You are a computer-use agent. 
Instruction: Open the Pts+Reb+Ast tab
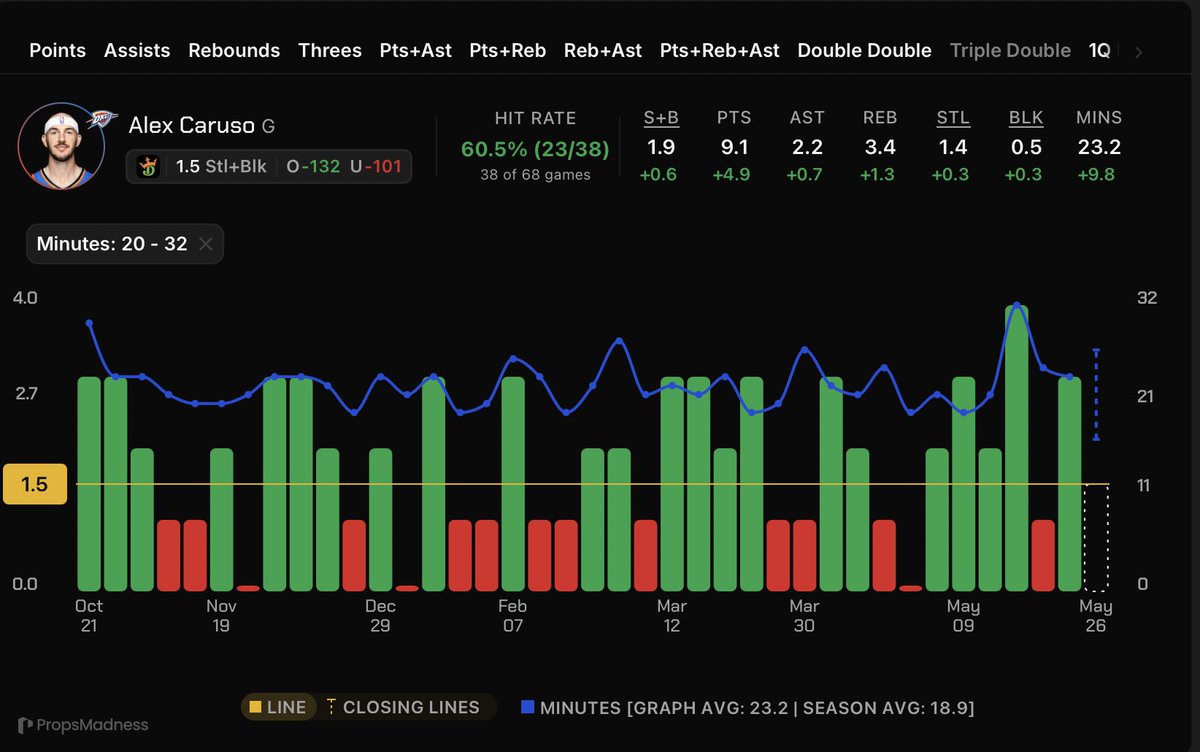point(720,50)
